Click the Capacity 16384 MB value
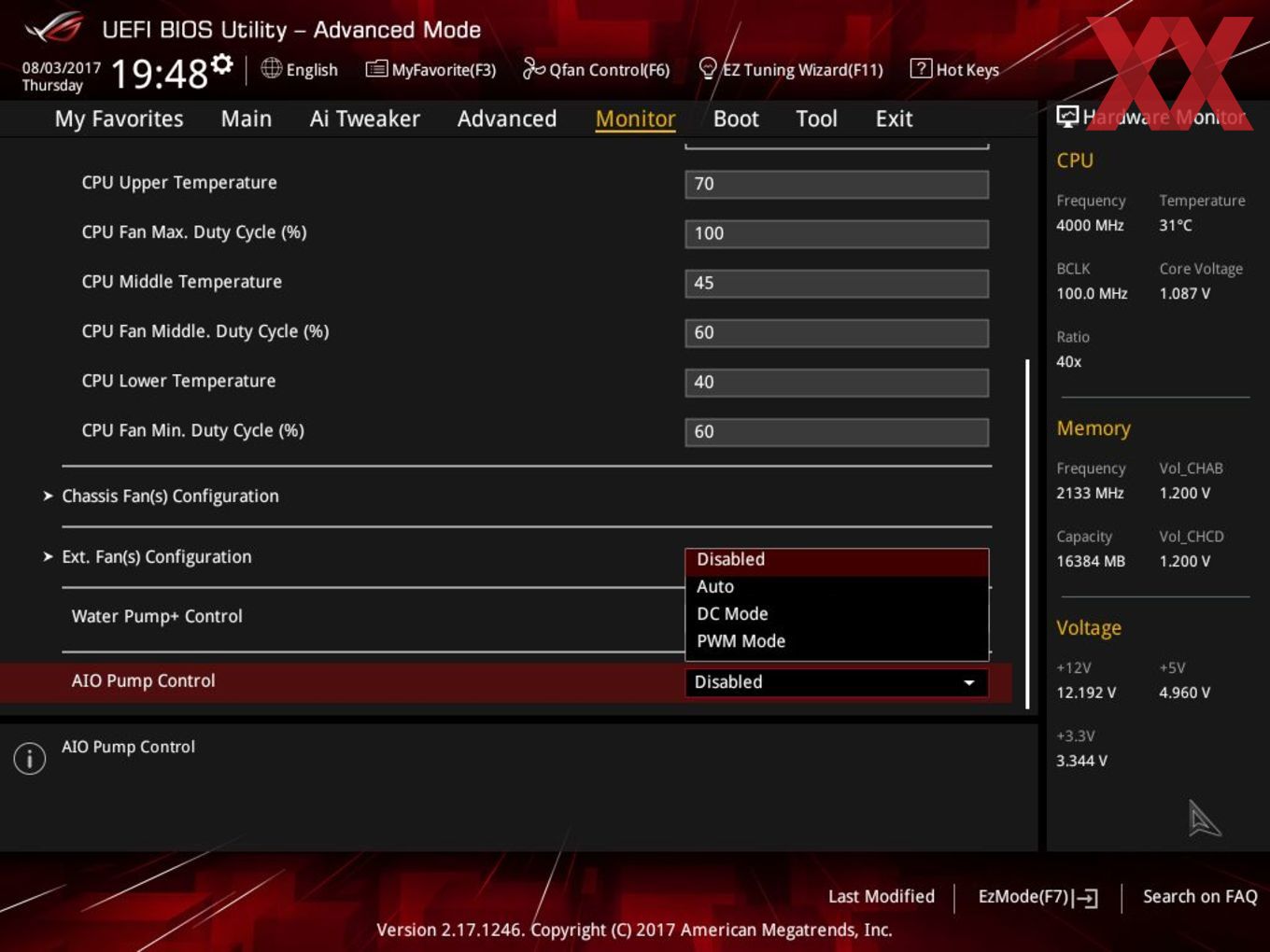The width and height of the screenshot is (1270, 952). [1091, 561]
